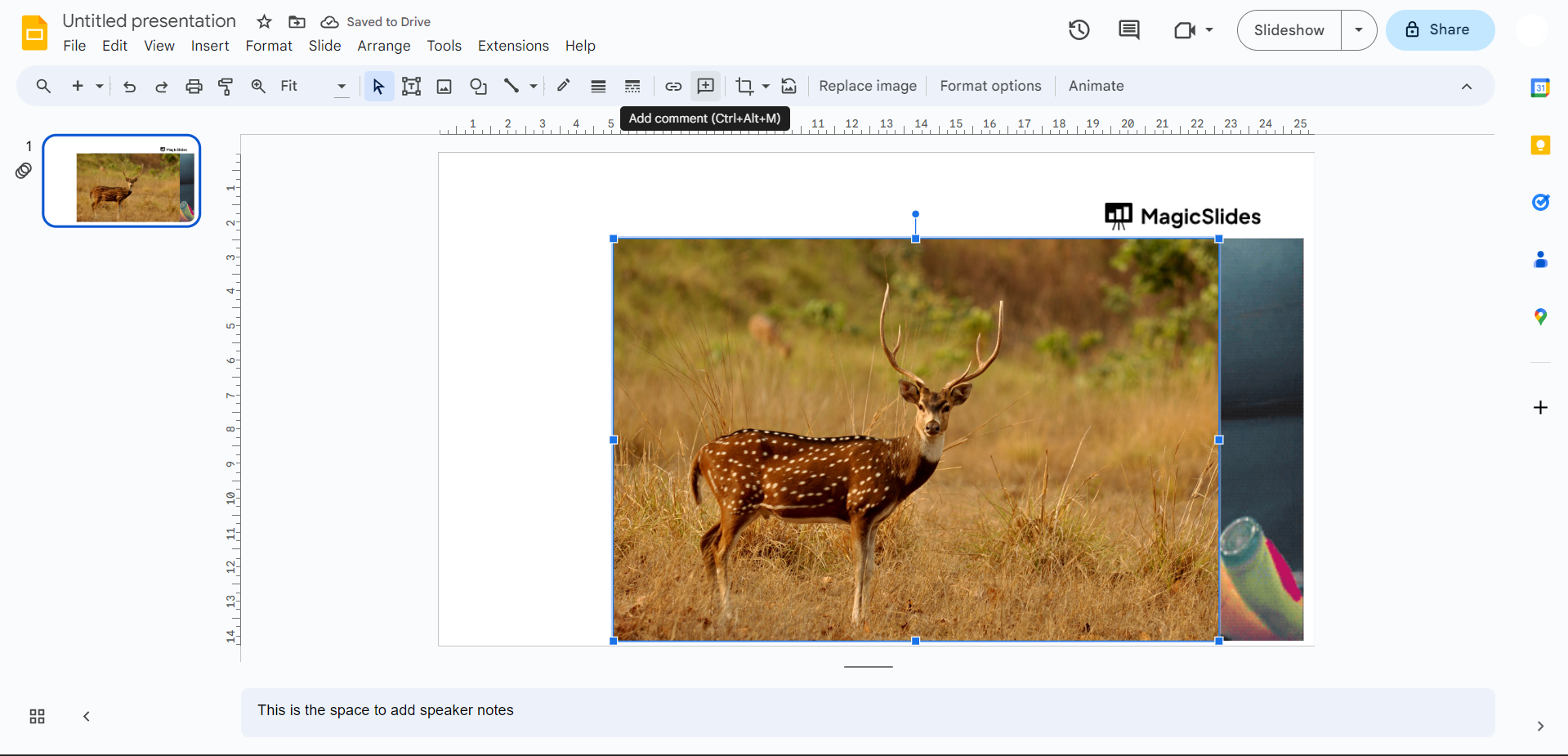Select the text box tool
Screen dimensions: 1568x756
[x=411, y=87]
